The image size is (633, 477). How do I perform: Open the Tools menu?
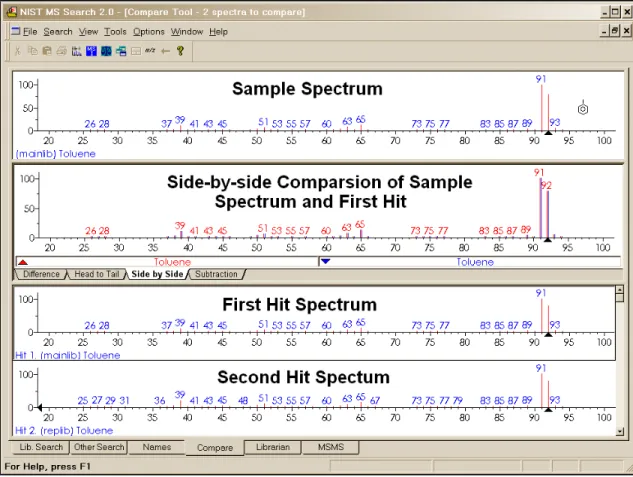tap(115, 31)
